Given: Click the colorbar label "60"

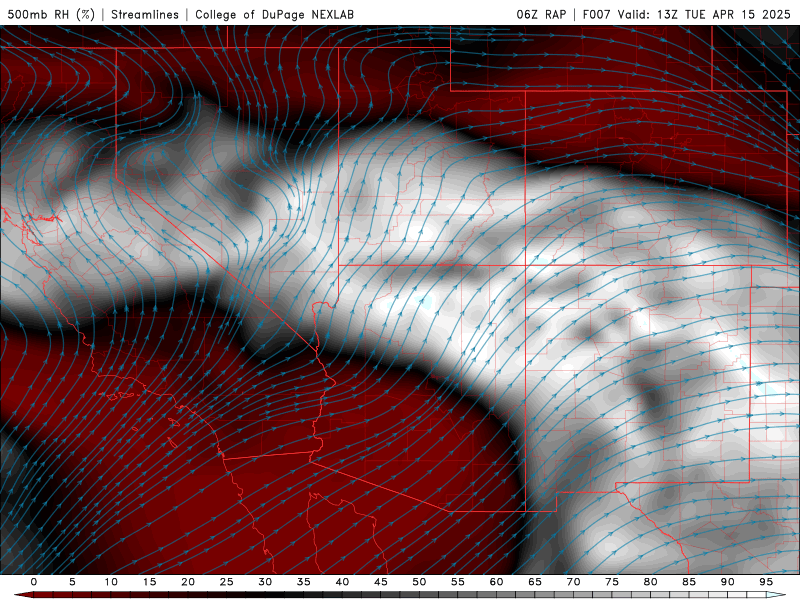Looking at the screenshot, I should (496, 582).
